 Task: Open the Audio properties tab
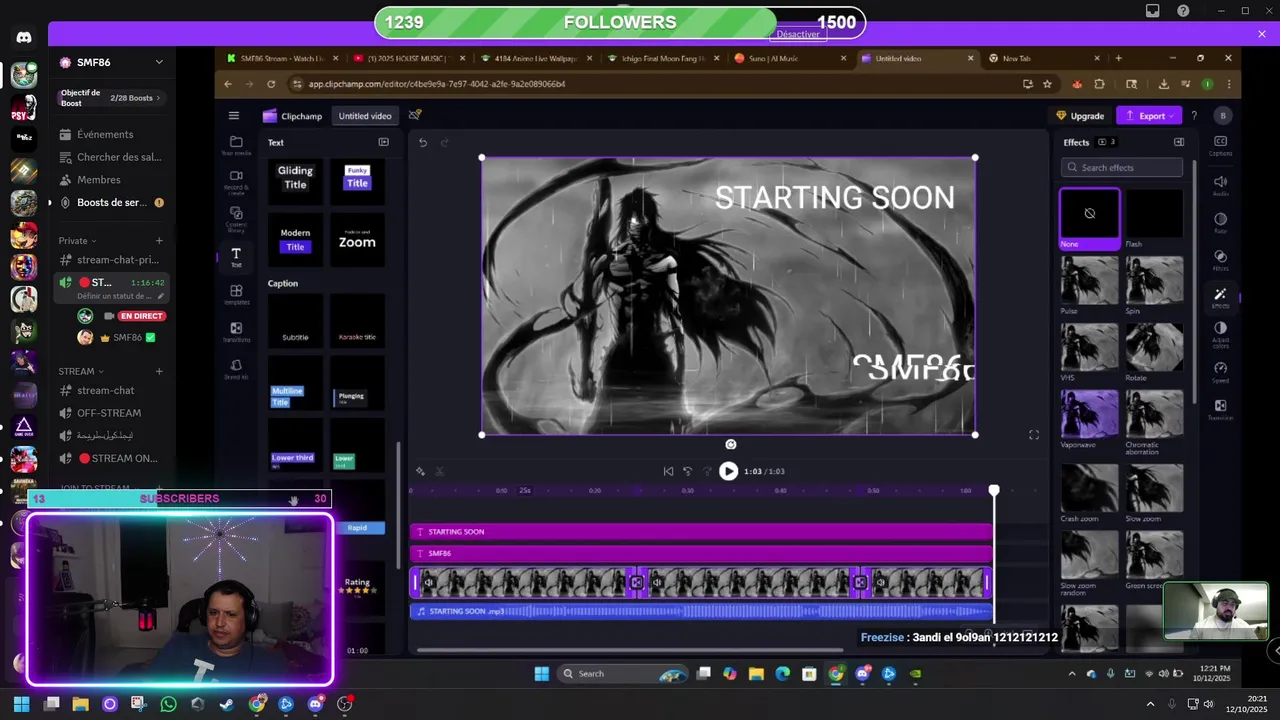click(1220, 185)
